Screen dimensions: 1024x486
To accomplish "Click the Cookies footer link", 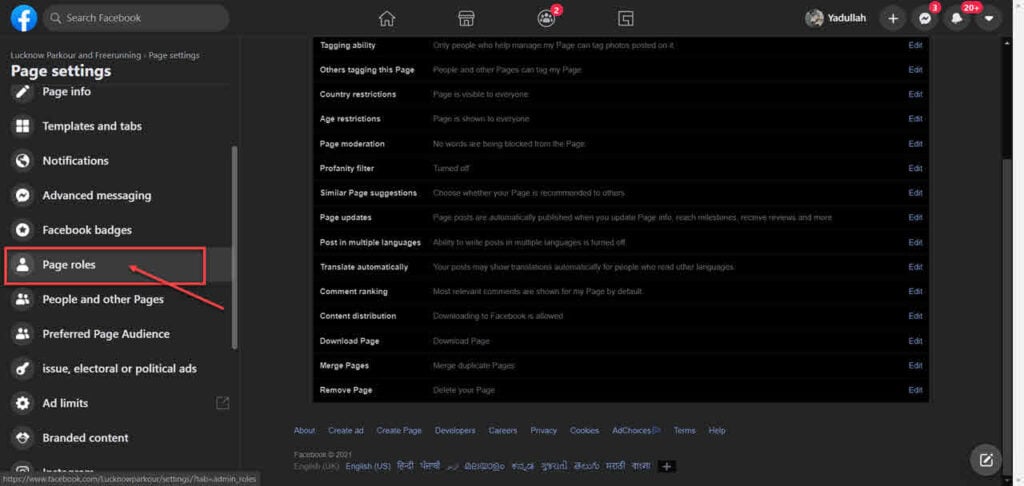I will (584, 430).
